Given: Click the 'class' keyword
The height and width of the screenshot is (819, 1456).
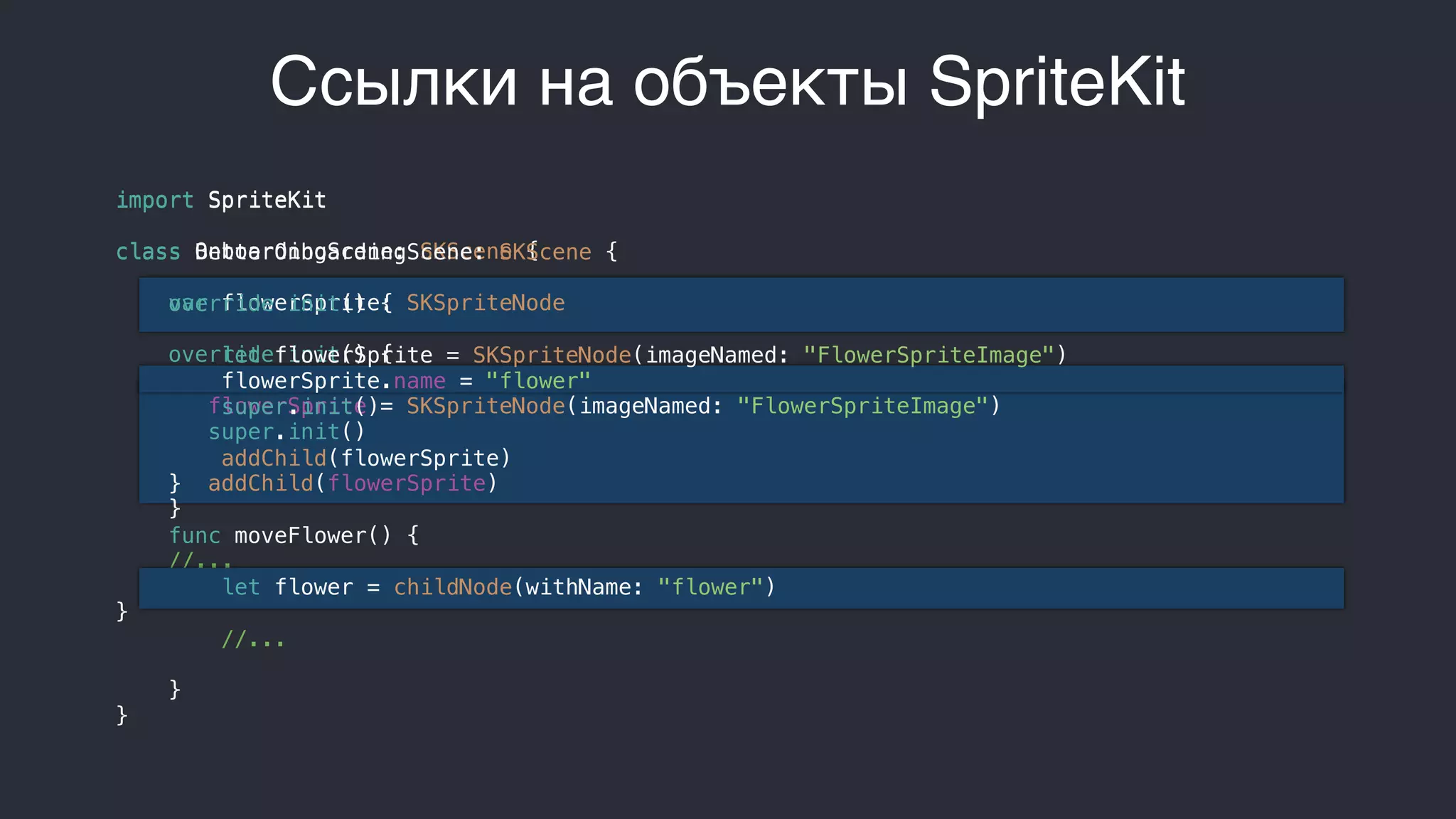Looking at the screenshot, I should [148, 252].
